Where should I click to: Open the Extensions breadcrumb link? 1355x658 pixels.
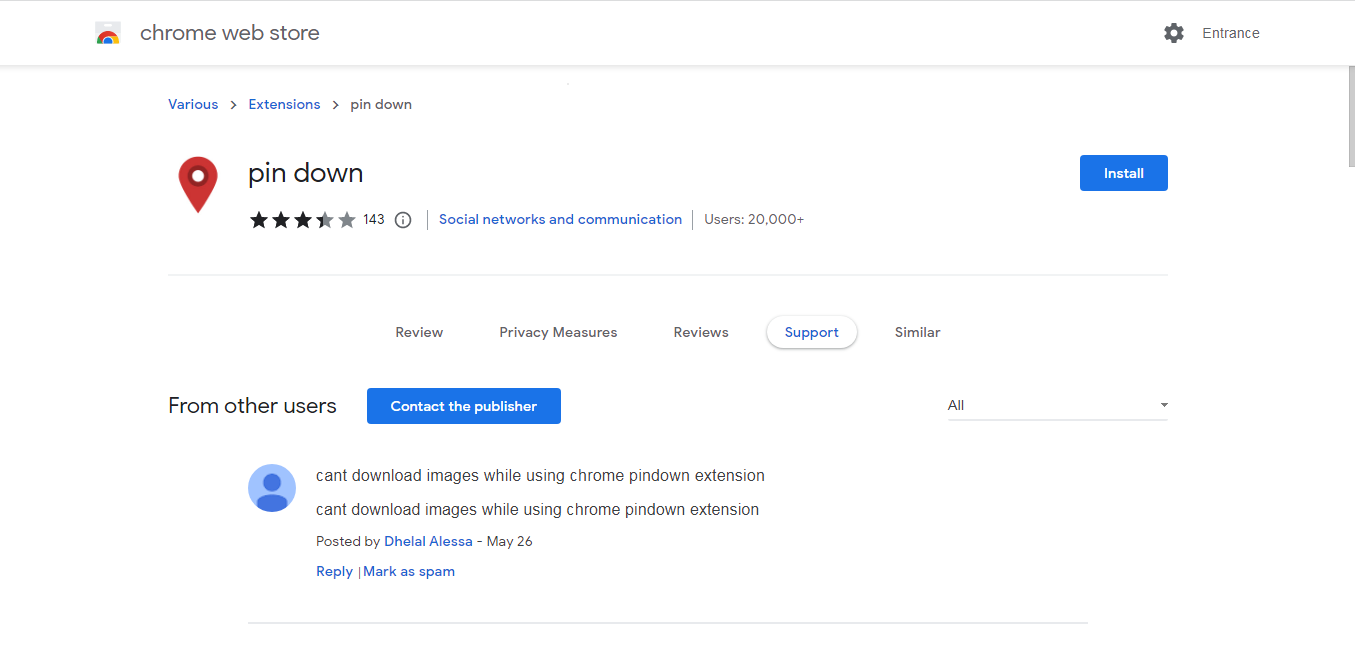[285, 104]
